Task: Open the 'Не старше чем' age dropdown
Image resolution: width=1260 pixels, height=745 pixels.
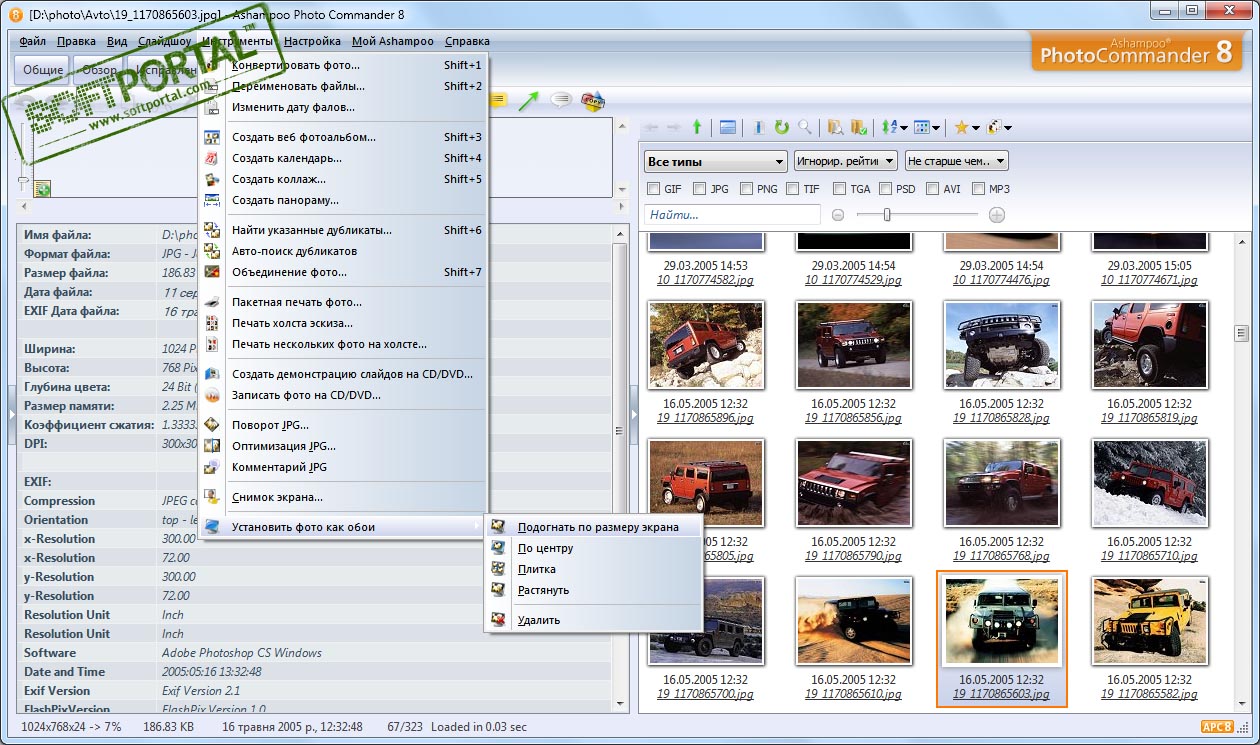Action: click(956, 161)
